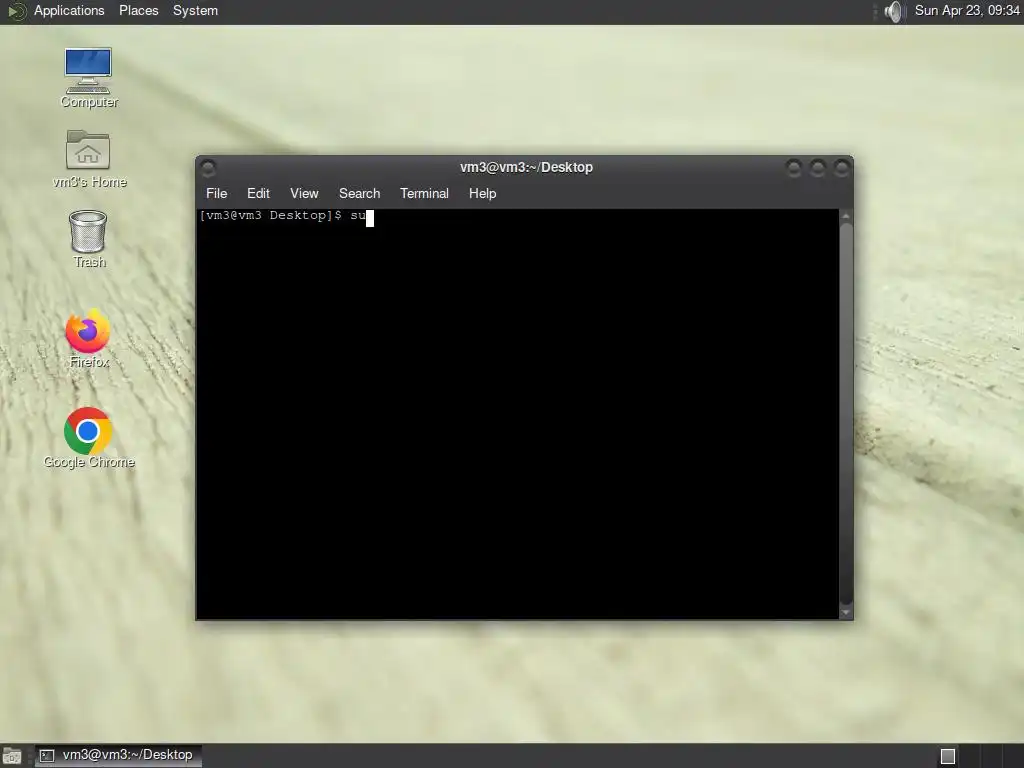Close the terminal window
This screenshot has width=1024, height=768.
point(841,168)
